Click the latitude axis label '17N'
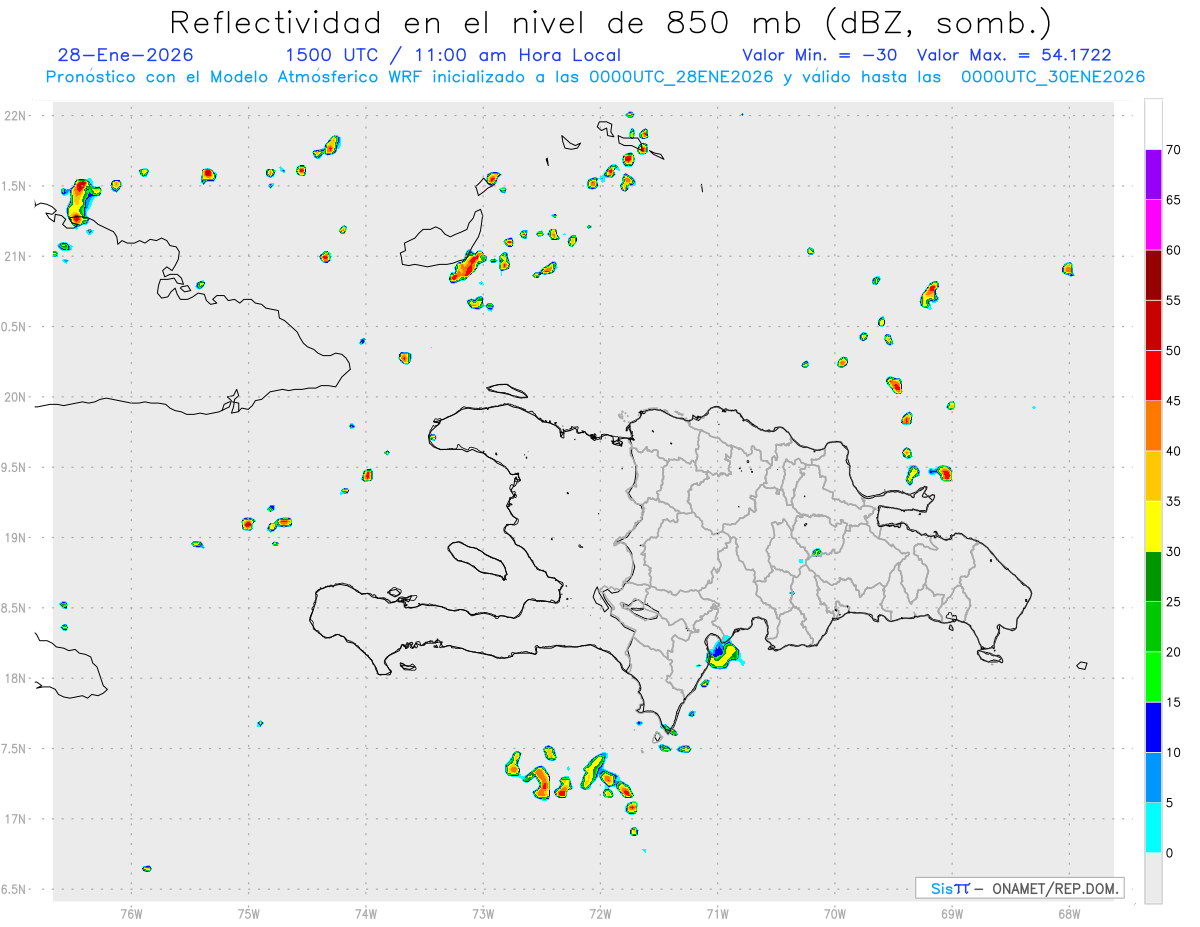The width and height of the screenshot is (1200, 927). [17, 819]
